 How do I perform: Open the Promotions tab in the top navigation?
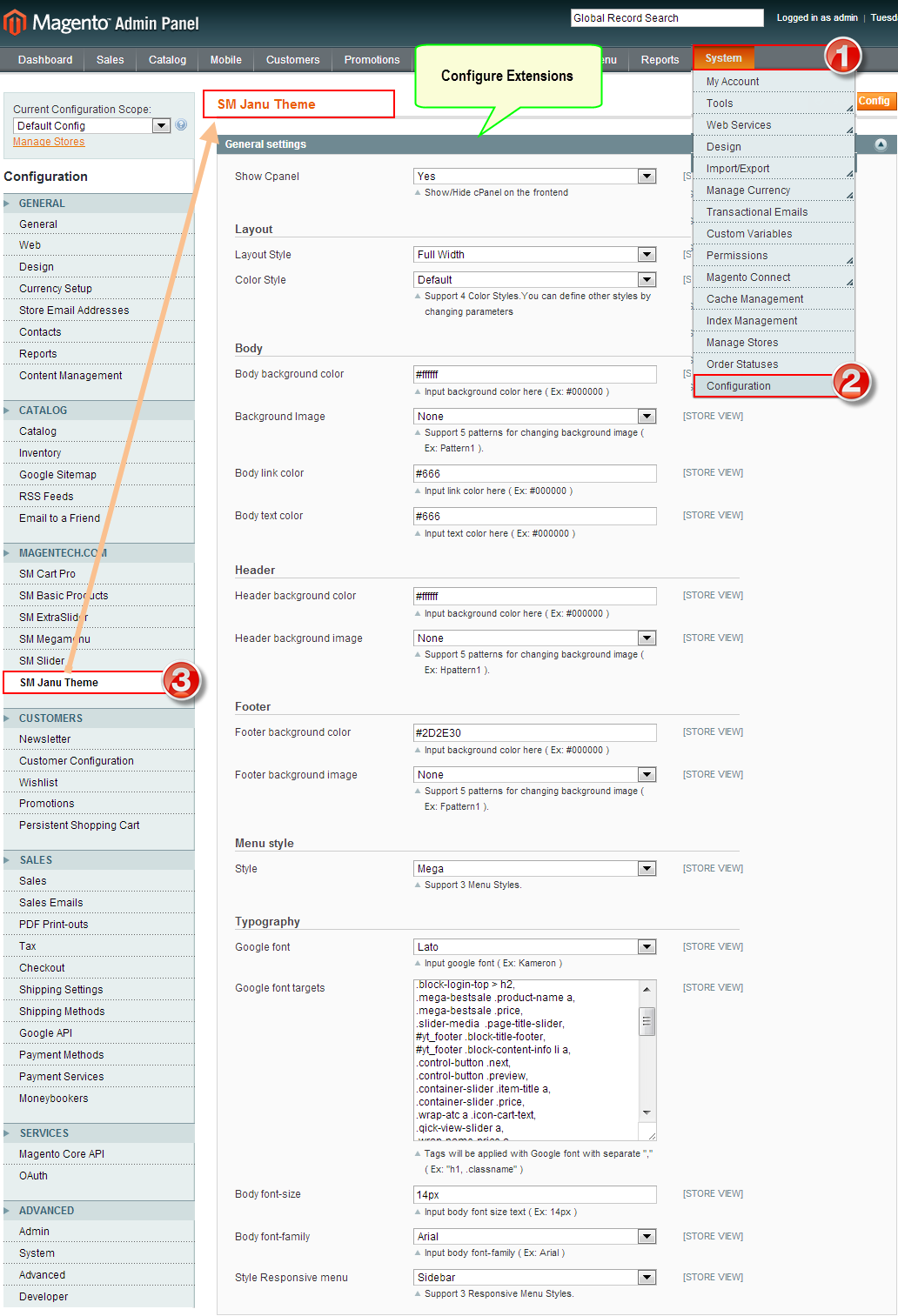coord(372,60)
